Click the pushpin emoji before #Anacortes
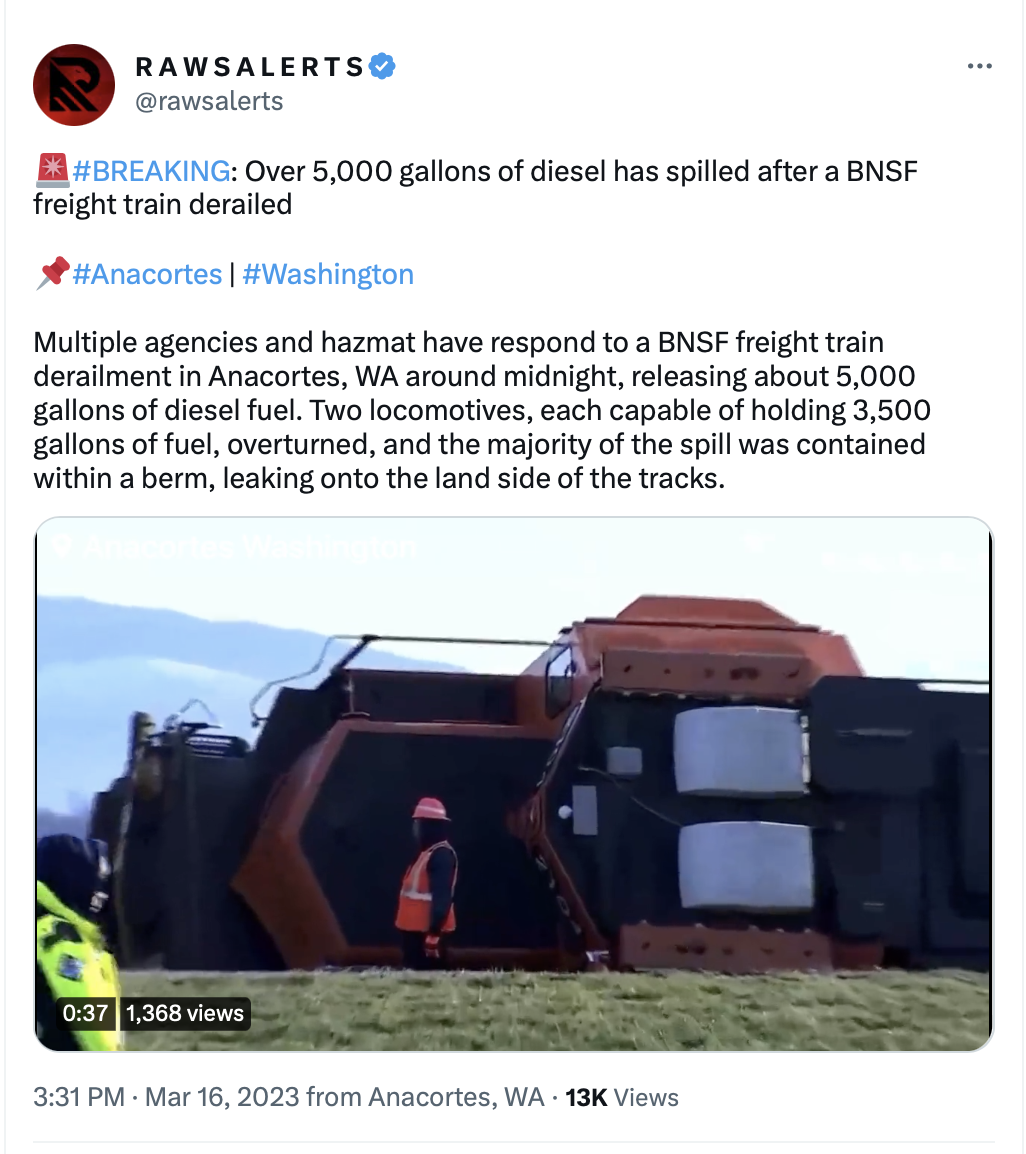This screenshot has height=1154, width=1026. point(52,273)
